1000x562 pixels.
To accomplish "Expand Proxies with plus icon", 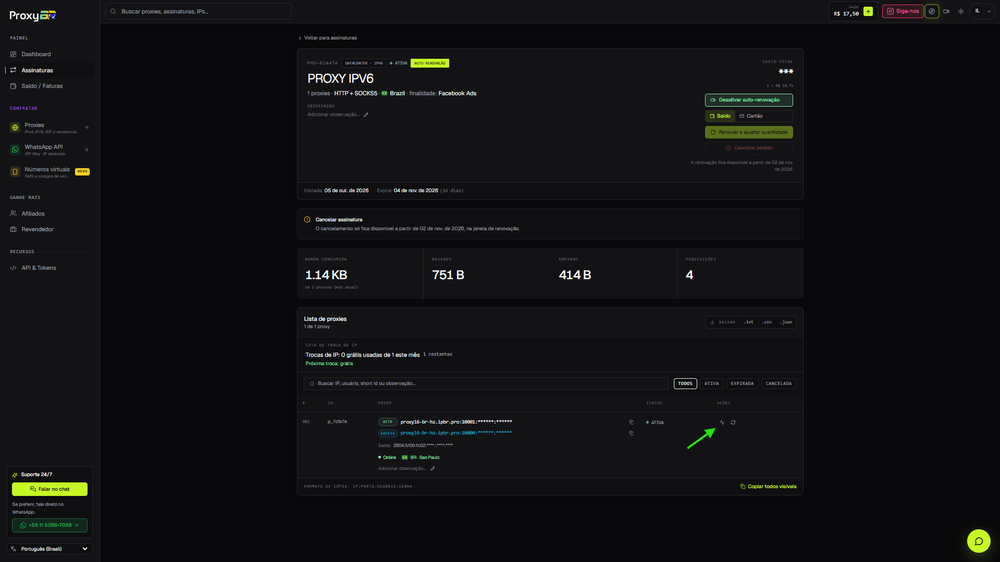I will point(87,128).
